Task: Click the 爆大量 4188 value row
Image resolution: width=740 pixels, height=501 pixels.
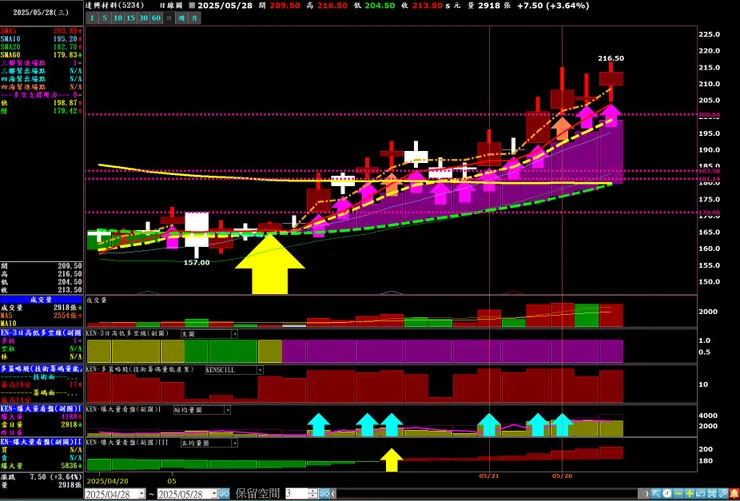Action: 42,417
